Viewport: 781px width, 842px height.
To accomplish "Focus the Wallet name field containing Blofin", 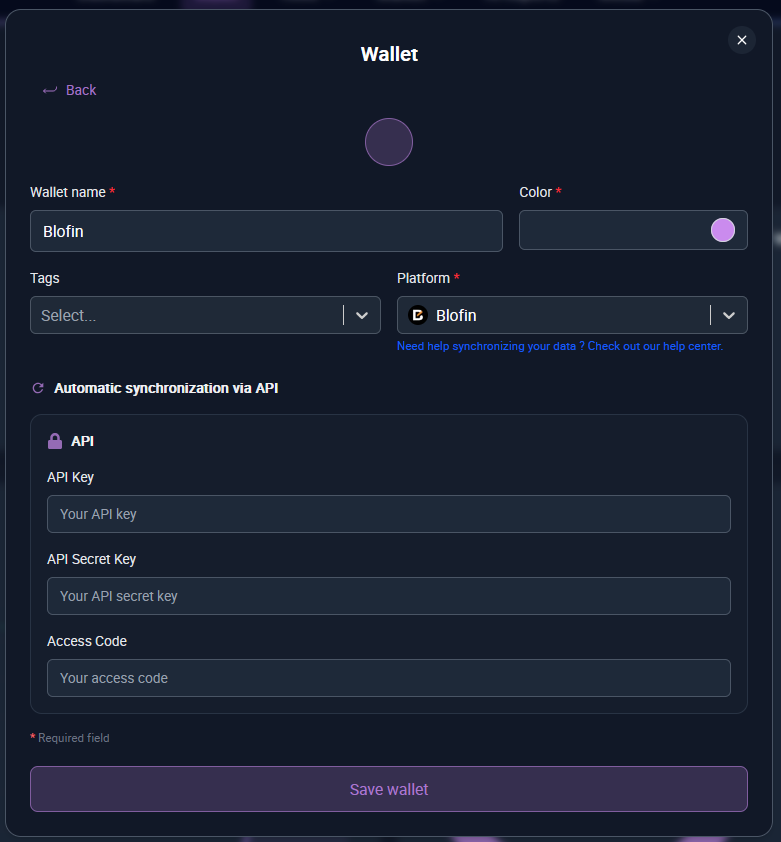I will pyautogui.click(x=266, y=231).
